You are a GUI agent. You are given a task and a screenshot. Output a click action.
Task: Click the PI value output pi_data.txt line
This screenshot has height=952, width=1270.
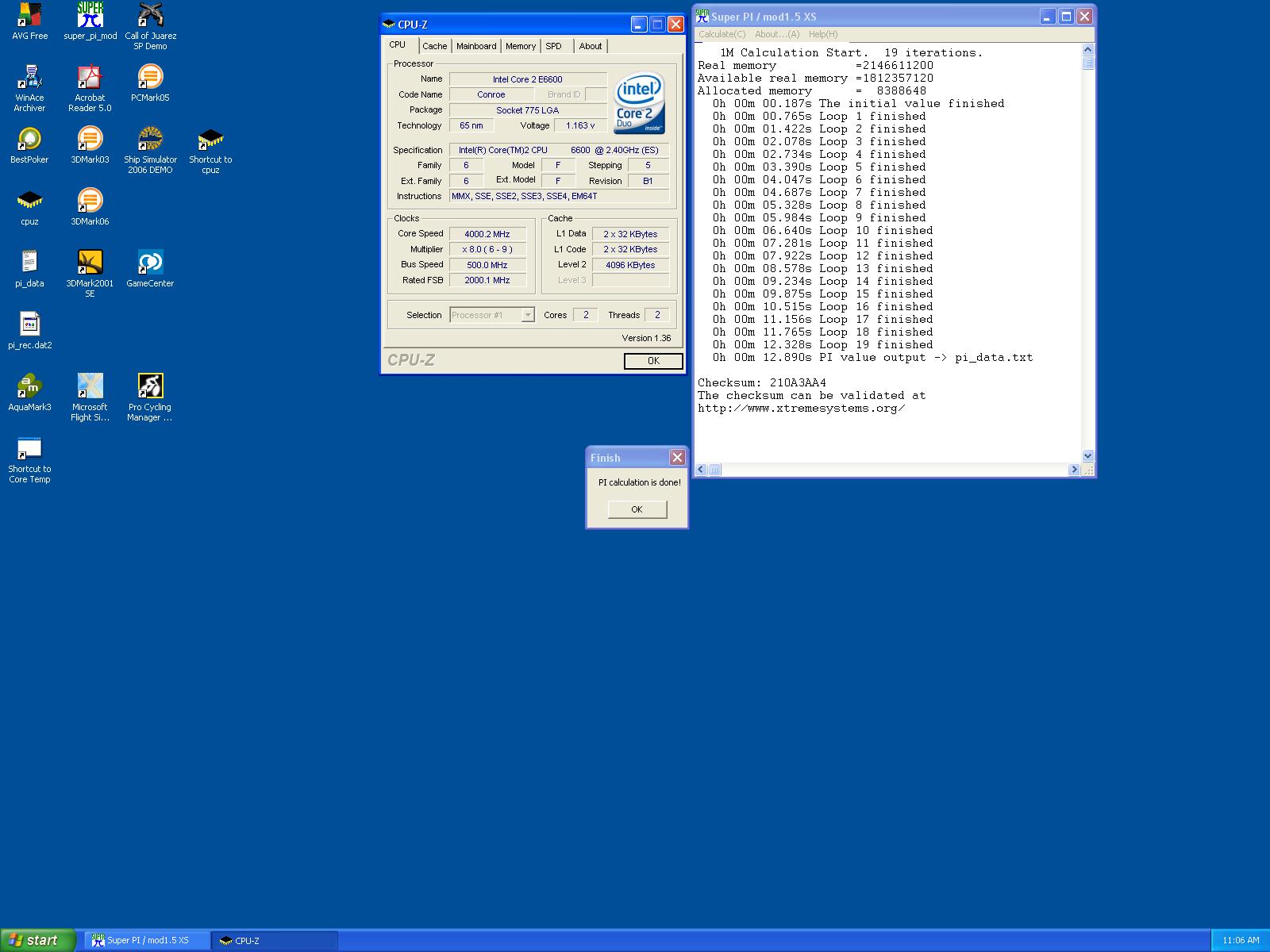(x=872, y=357)
